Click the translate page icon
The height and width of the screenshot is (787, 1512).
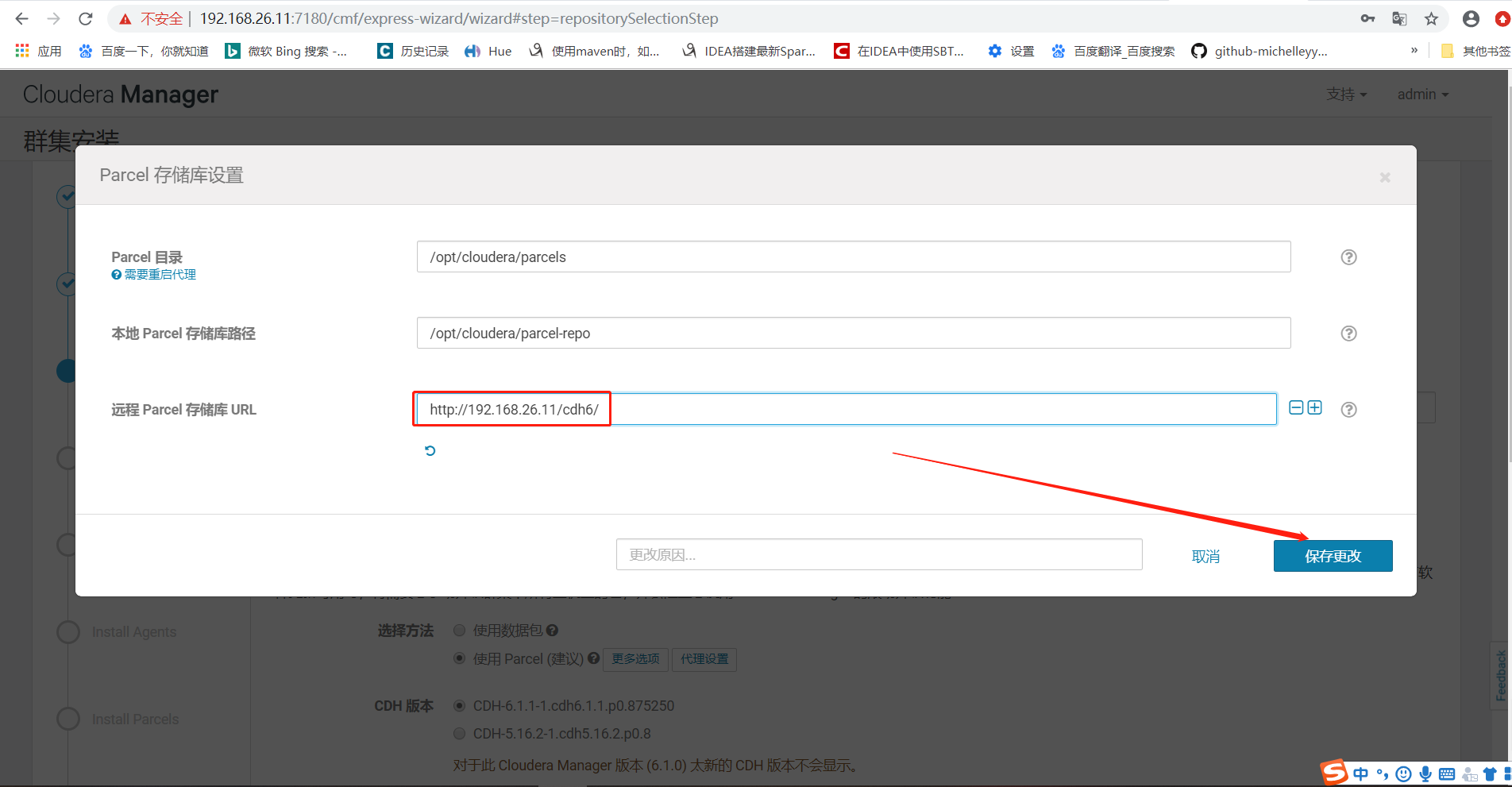click(1399, 18)
